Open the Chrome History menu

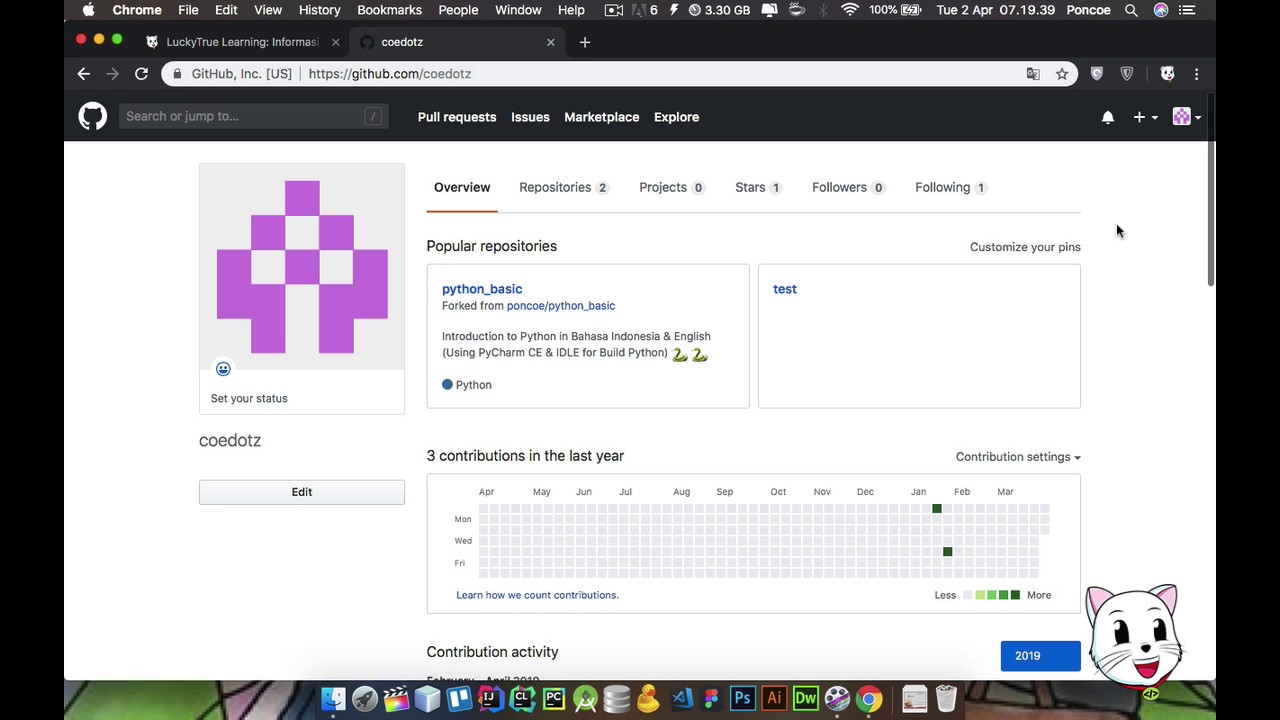click(319, 10)
